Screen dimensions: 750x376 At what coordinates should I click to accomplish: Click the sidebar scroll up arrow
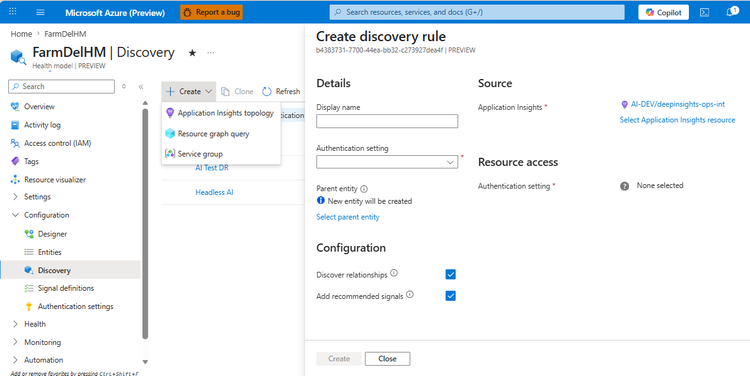(x=145, y=103)
